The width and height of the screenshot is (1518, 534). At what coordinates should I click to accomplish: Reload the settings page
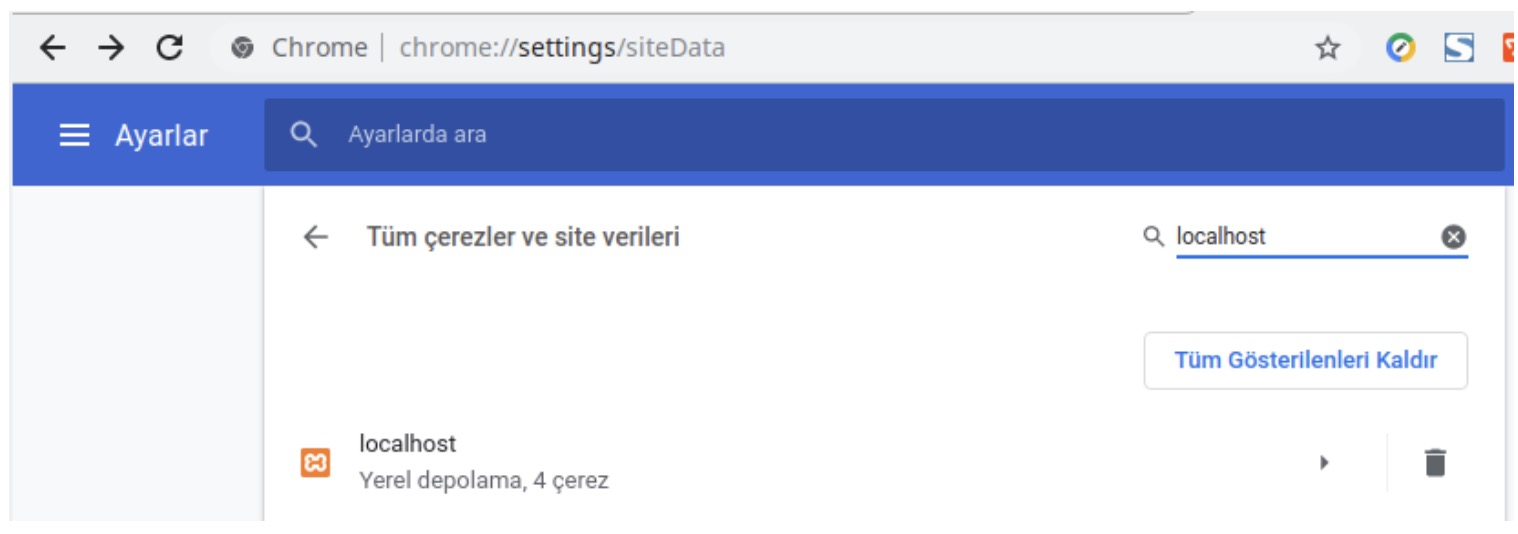click(x=170, y=48)
